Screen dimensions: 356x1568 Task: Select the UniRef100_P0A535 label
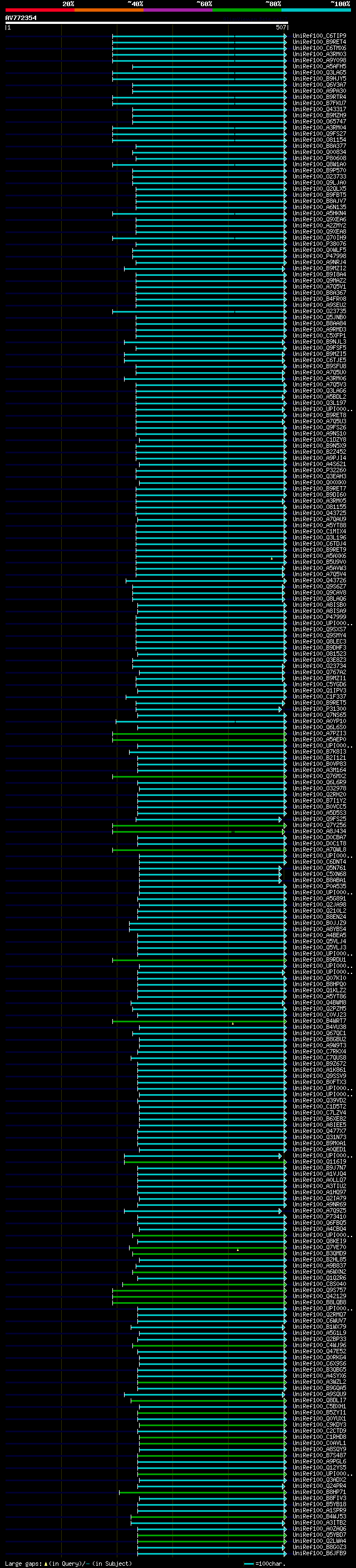coord(319,886)
